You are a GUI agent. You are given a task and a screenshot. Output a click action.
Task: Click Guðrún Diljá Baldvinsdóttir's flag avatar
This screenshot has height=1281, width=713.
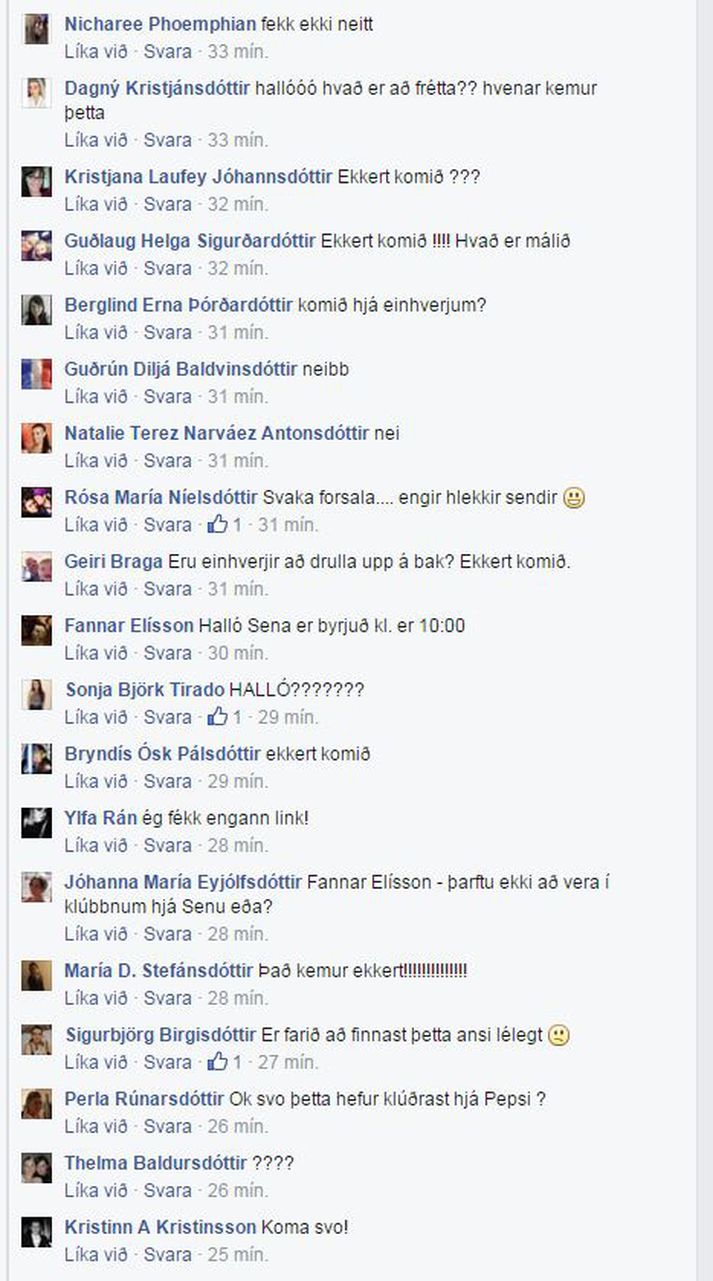point(37,374)
